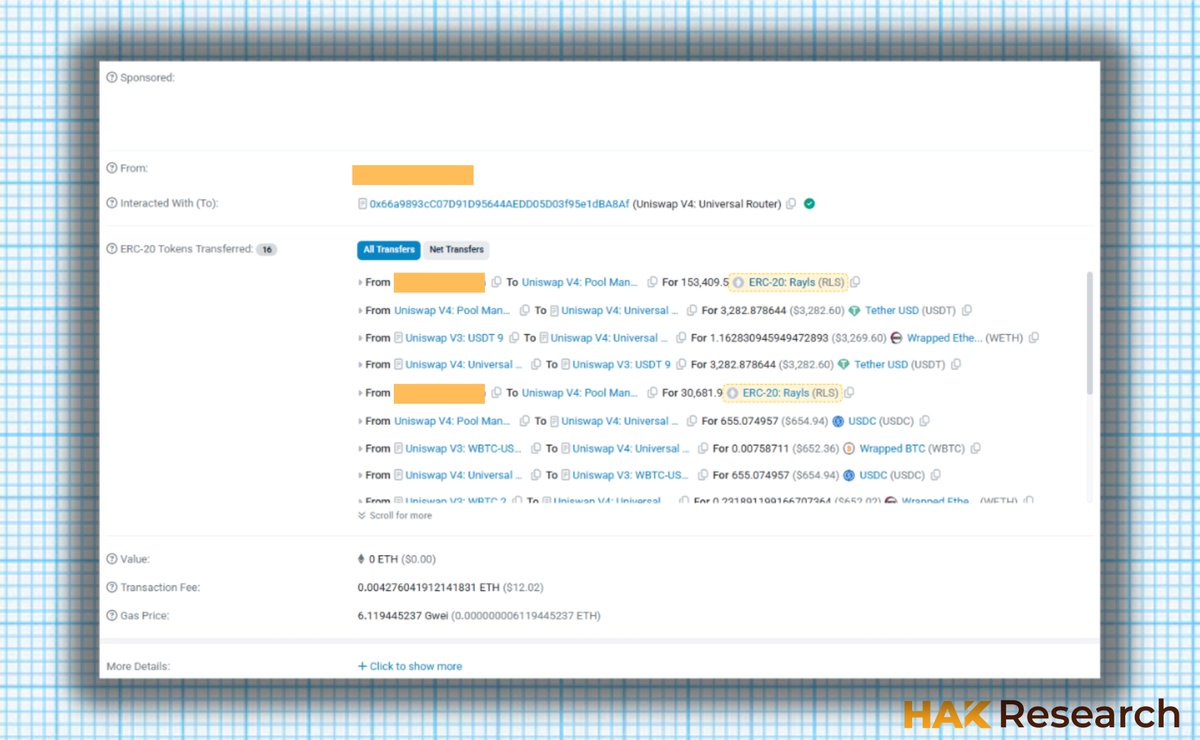Viewport: 1200px width, 740px height.
Task: Switch to the Net Transfers tab
Action: pyautogui.click(x=457, y=250)
